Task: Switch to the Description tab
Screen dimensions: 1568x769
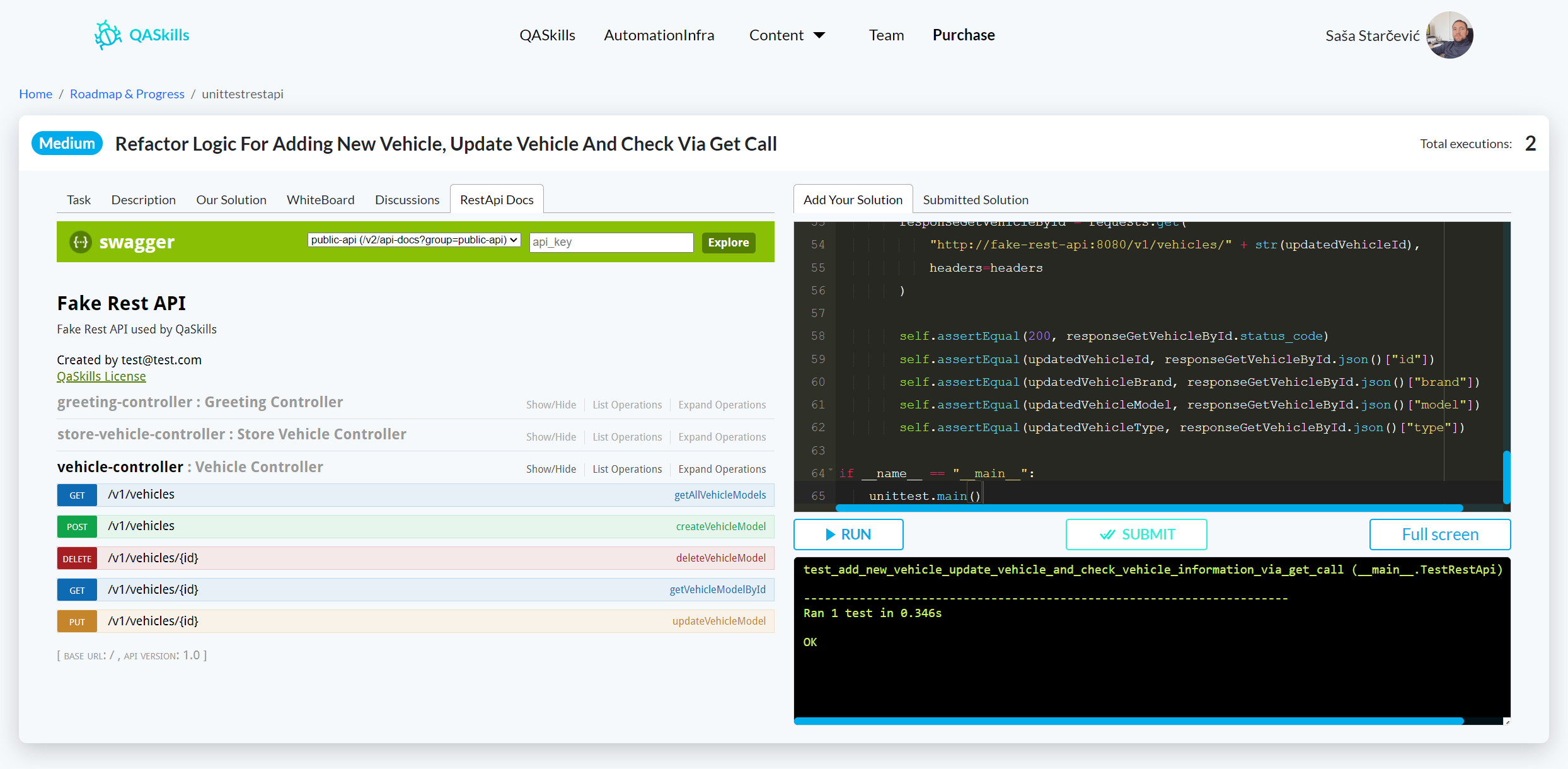Action: [x=144, y=200]
